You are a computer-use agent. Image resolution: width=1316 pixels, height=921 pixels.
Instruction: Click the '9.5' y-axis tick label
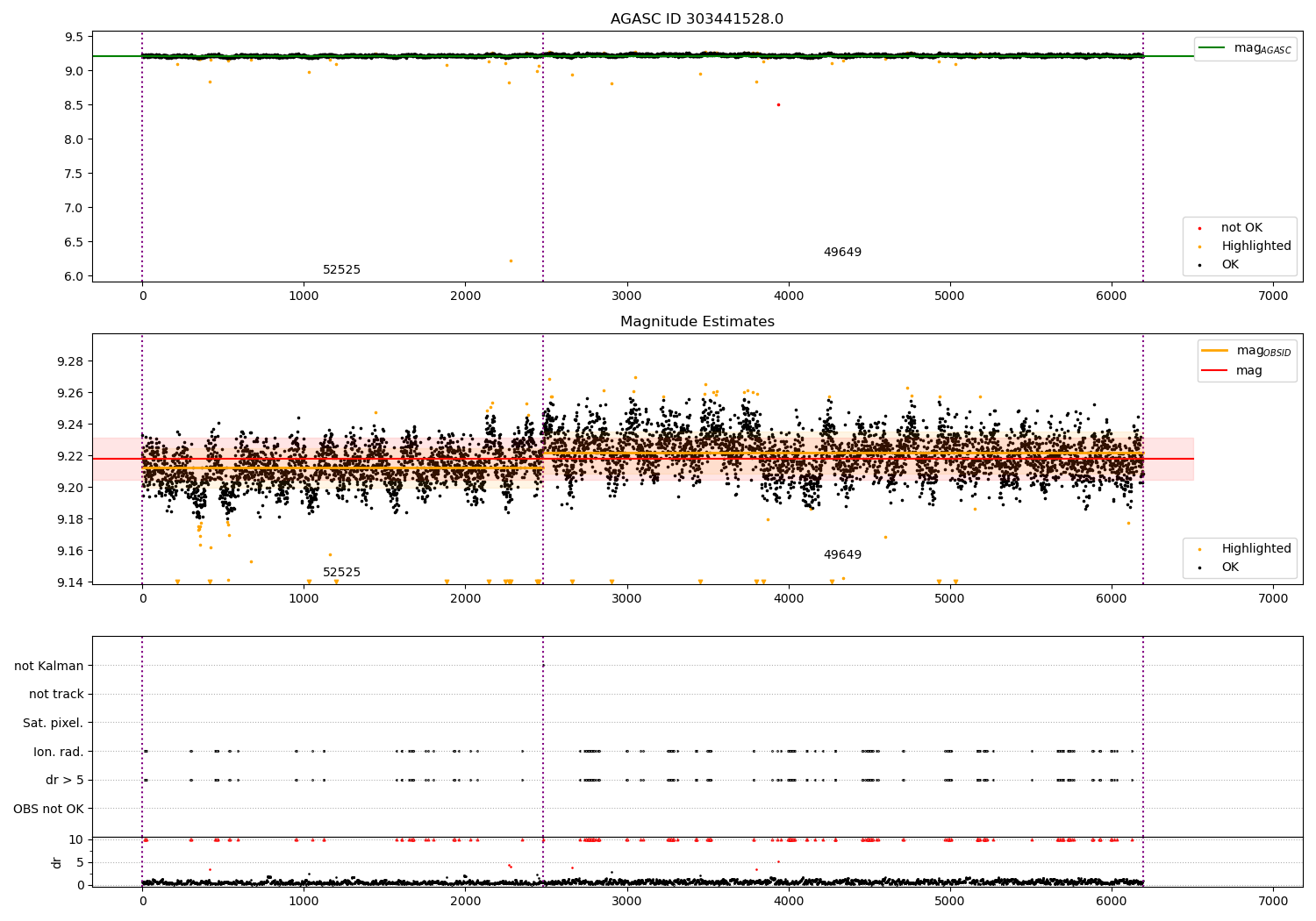tap(75, 37)
